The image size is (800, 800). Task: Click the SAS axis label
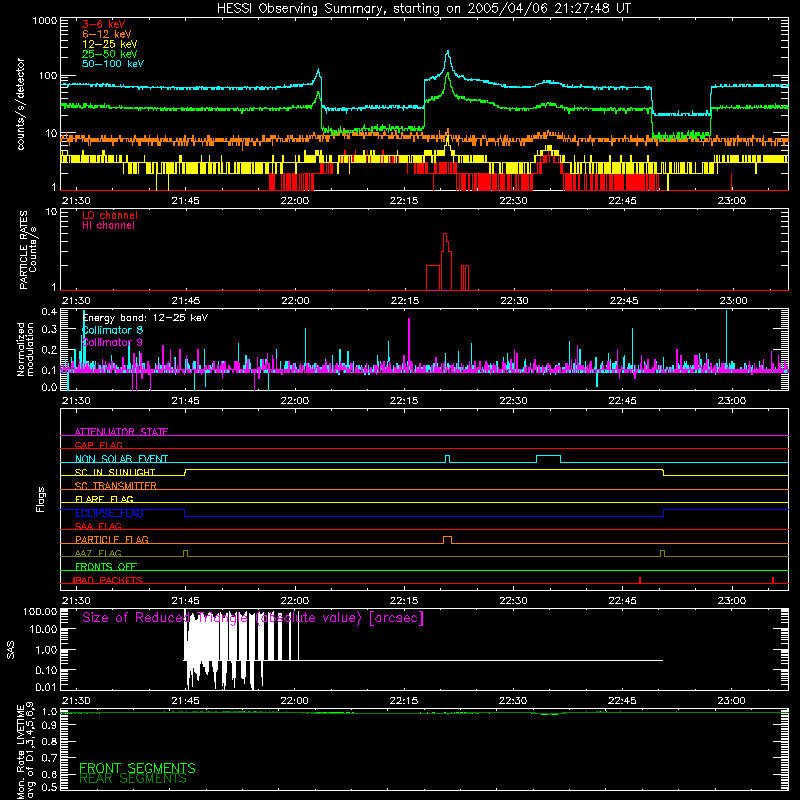coord(11,650)
